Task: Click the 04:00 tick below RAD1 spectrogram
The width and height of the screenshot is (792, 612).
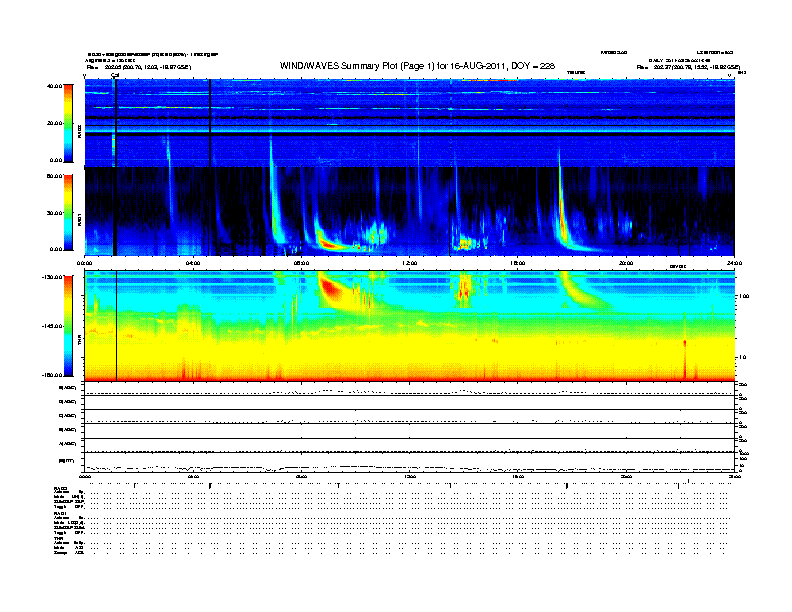Action: (x=193, y=263)
